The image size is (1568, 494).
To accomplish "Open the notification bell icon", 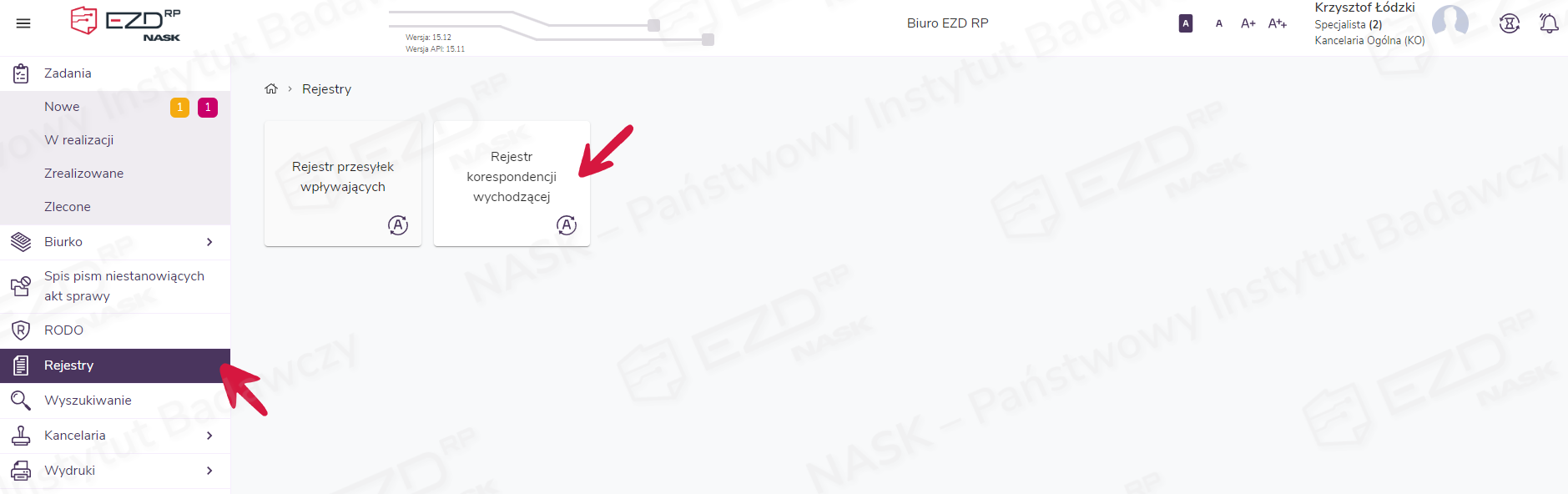I will 1549,23.
